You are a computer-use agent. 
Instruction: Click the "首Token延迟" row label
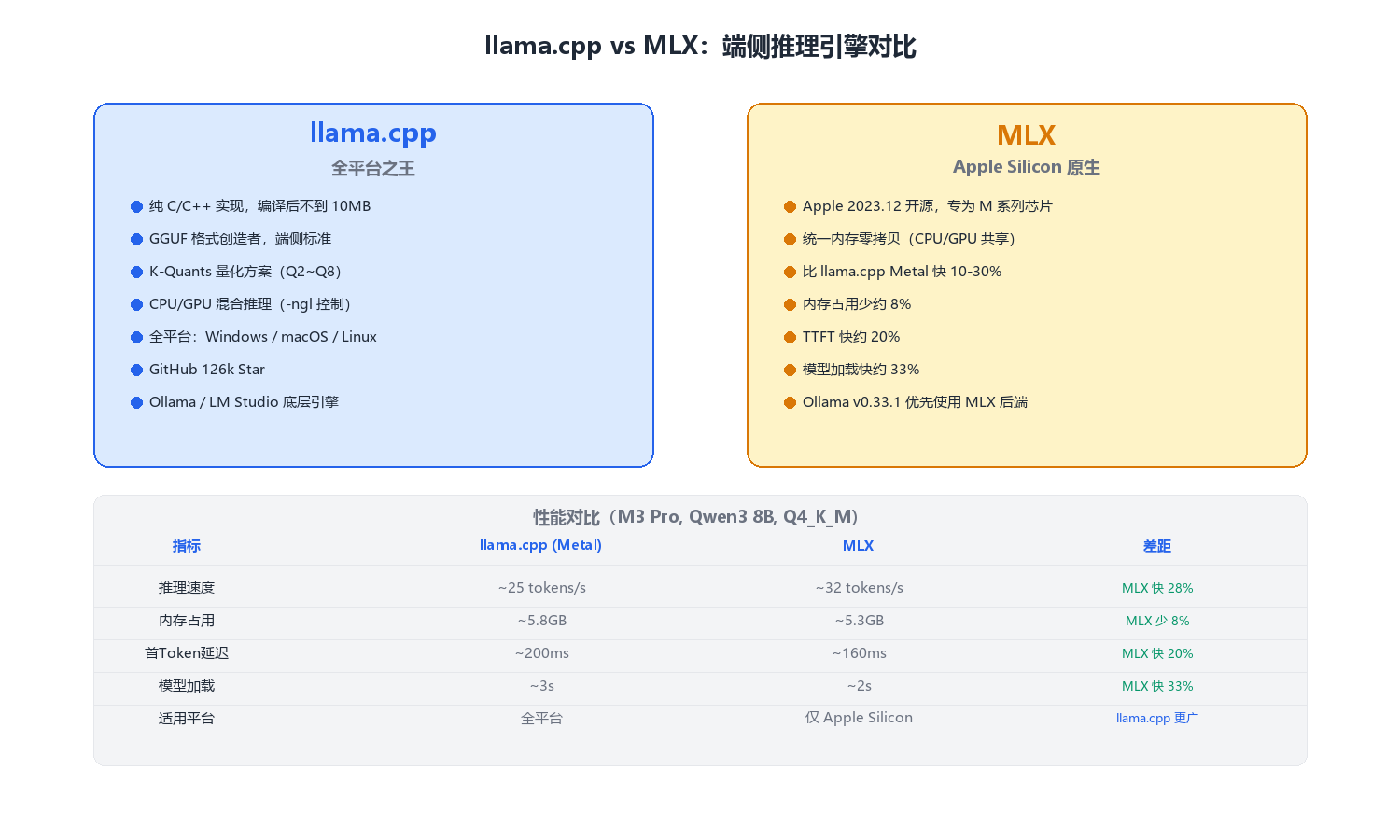point(187,653)
